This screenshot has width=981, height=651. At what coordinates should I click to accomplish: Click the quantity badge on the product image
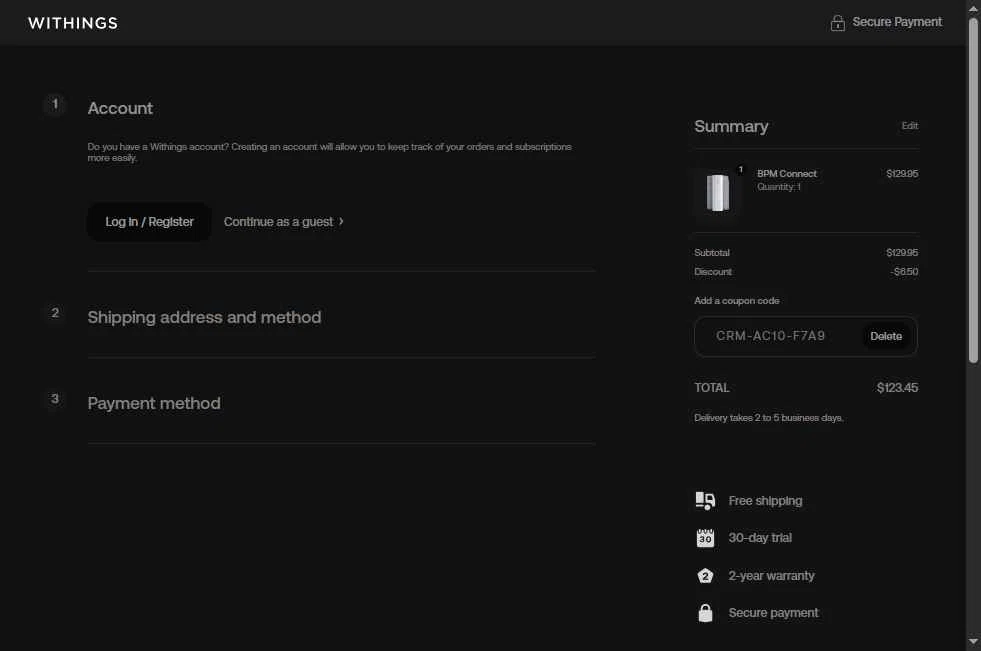[741, 169]
